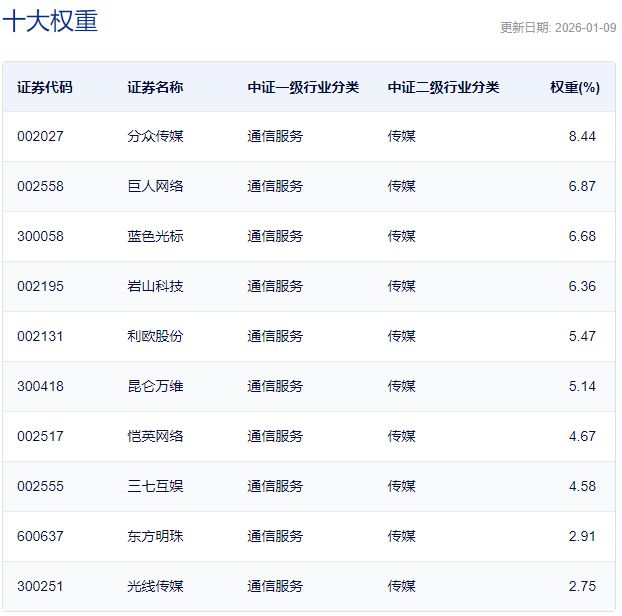Click weight value 2.91

pos(582,536)
